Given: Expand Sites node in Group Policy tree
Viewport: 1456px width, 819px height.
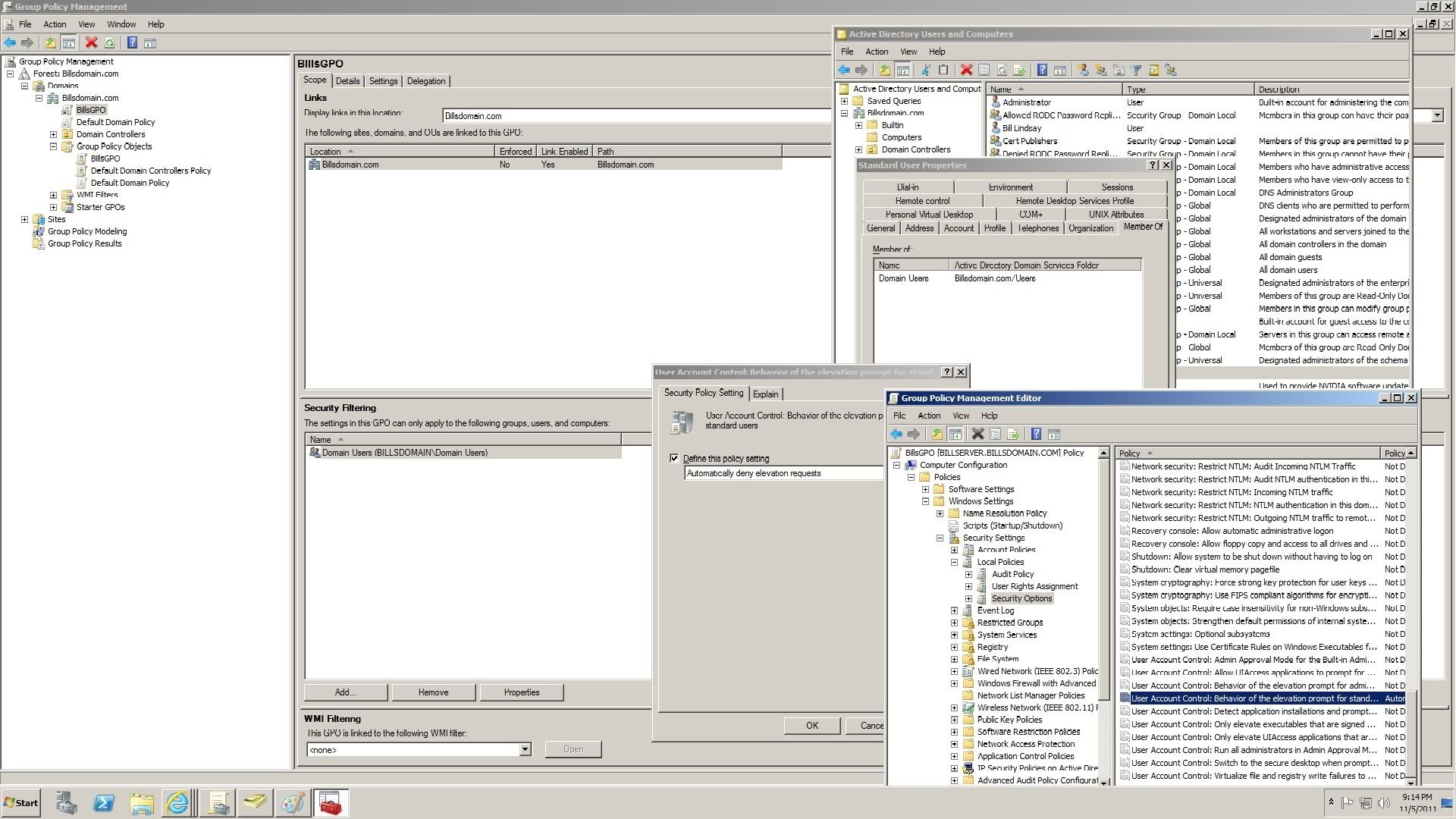Looking at the screenshot, I should click(x=25, y=219).
